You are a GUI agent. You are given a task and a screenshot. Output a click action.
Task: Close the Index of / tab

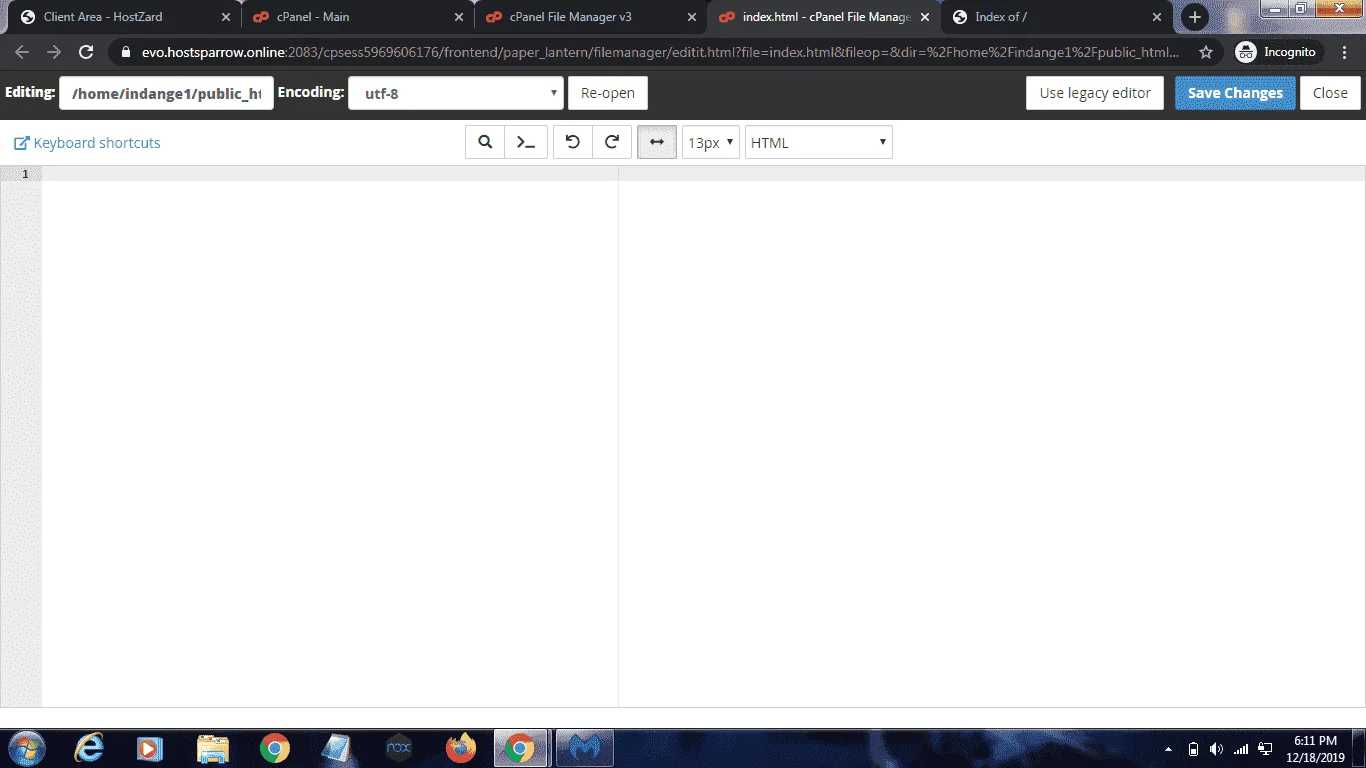(x=1157, y=17)
